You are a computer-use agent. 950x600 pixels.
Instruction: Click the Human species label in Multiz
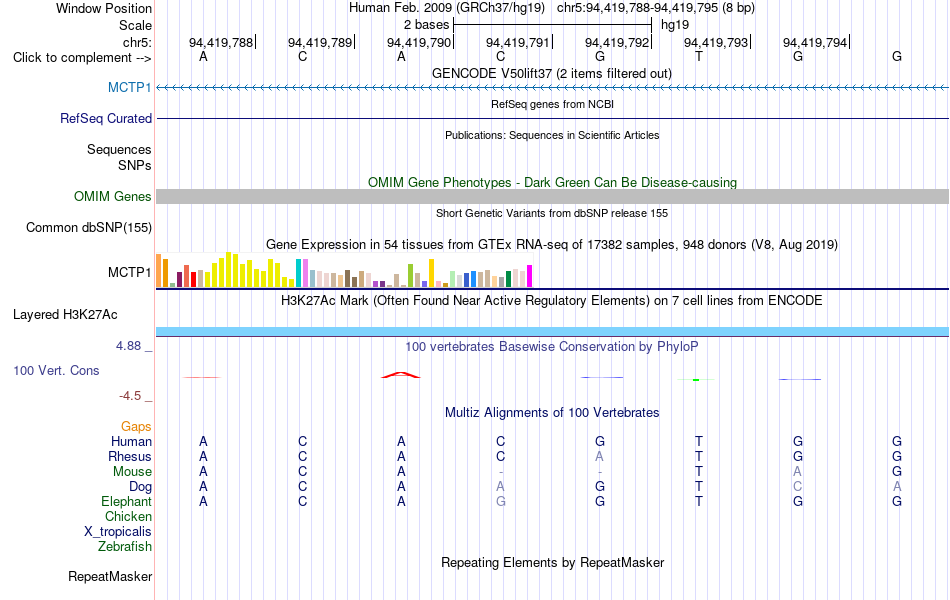(131, 441)
